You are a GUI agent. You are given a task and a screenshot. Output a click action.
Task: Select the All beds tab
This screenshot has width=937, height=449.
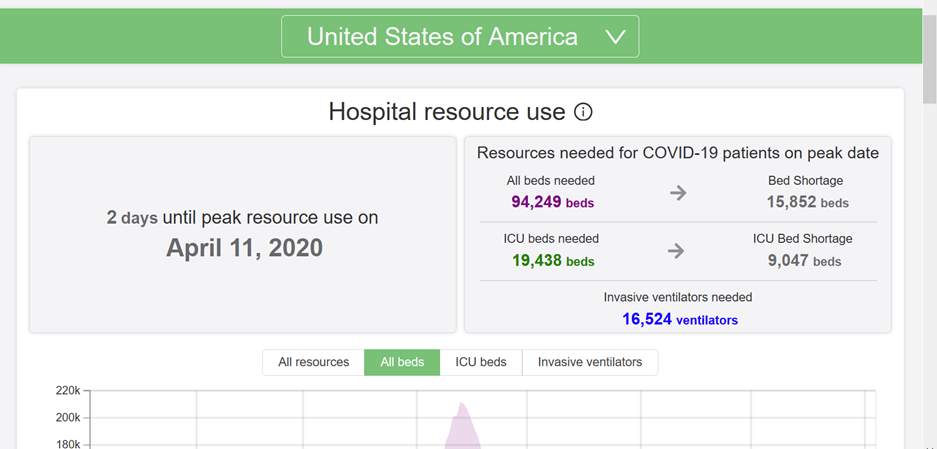tap(402, 362)
